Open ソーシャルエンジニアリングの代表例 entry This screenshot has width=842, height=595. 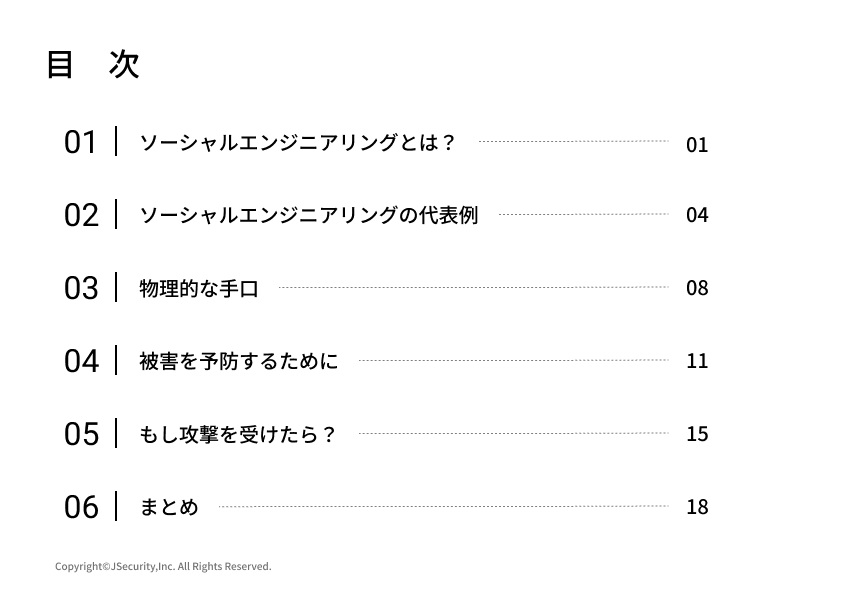pos(308,216)
